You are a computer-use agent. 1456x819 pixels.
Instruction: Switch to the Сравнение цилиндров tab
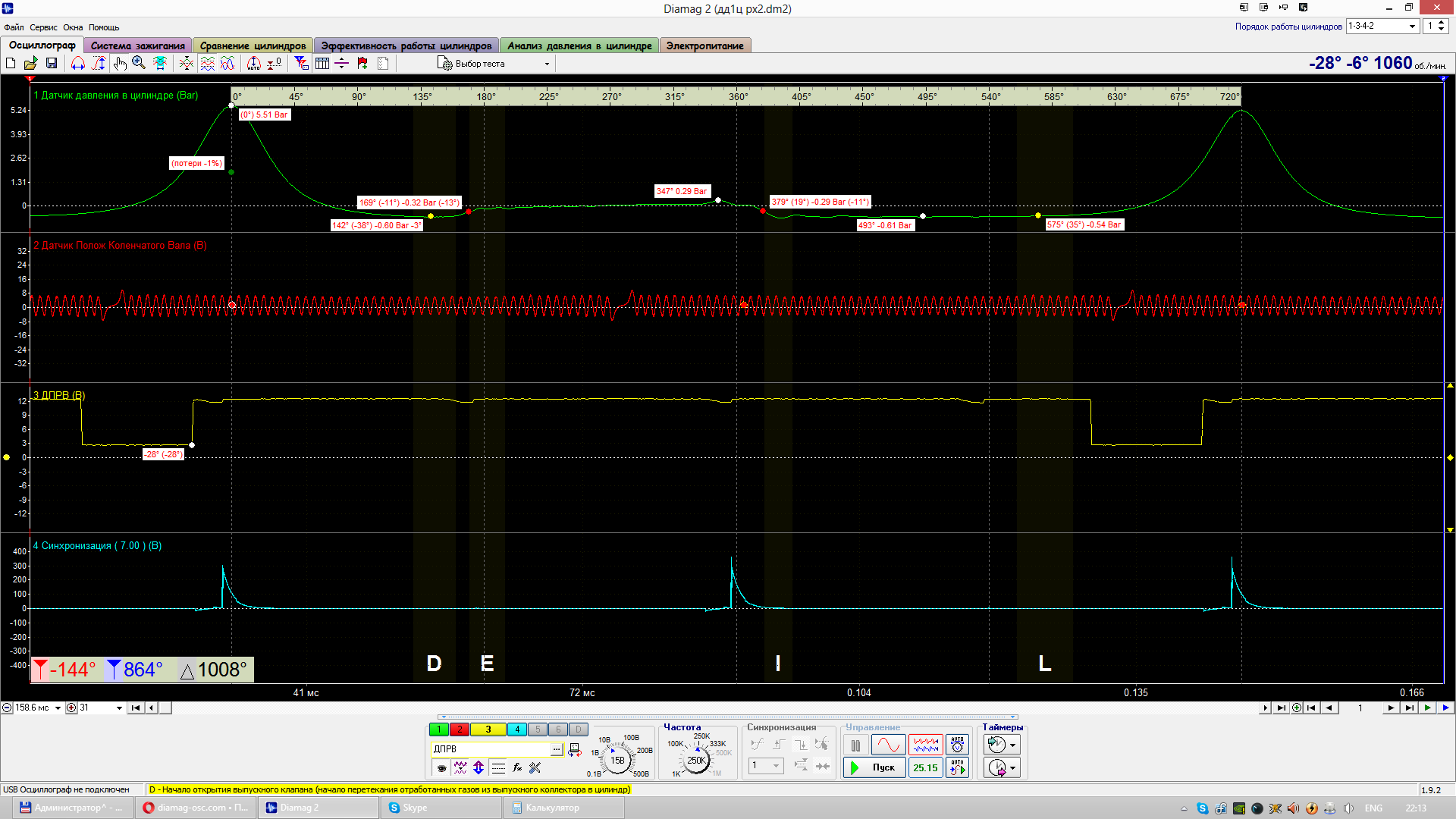point(253,45)
